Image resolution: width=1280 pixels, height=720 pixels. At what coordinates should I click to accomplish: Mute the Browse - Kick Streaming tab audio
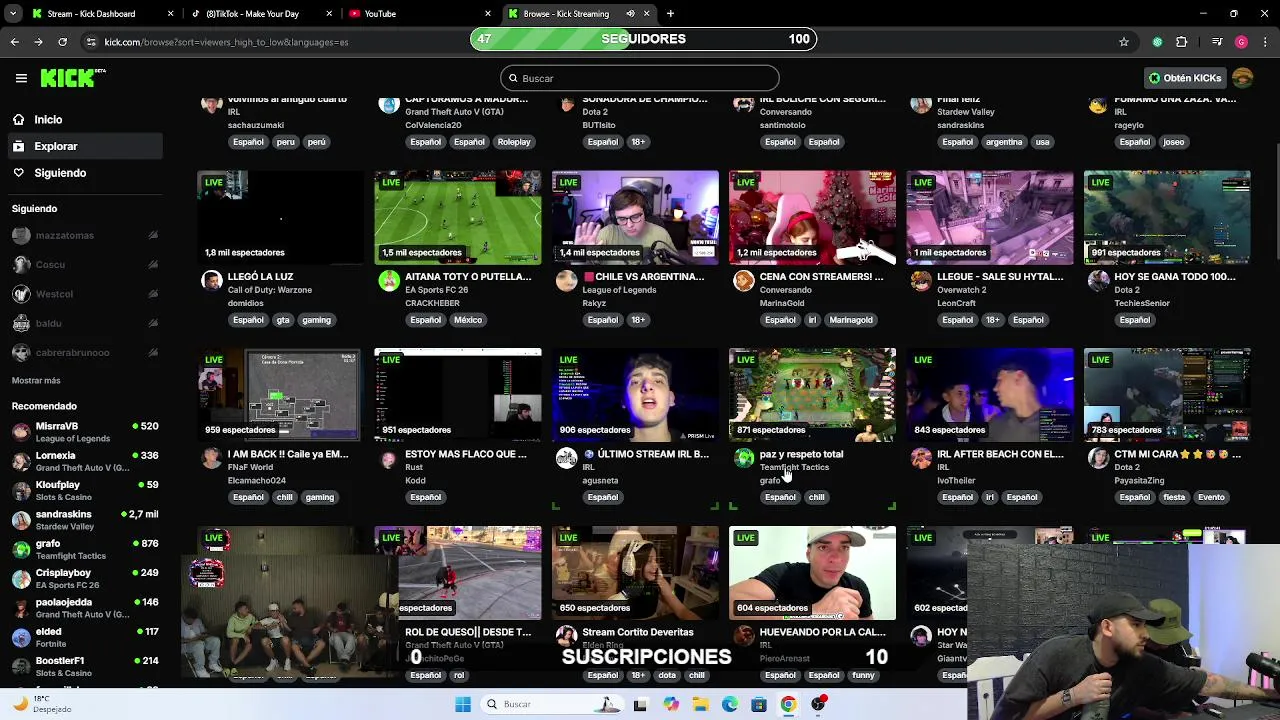click(630, 14)
